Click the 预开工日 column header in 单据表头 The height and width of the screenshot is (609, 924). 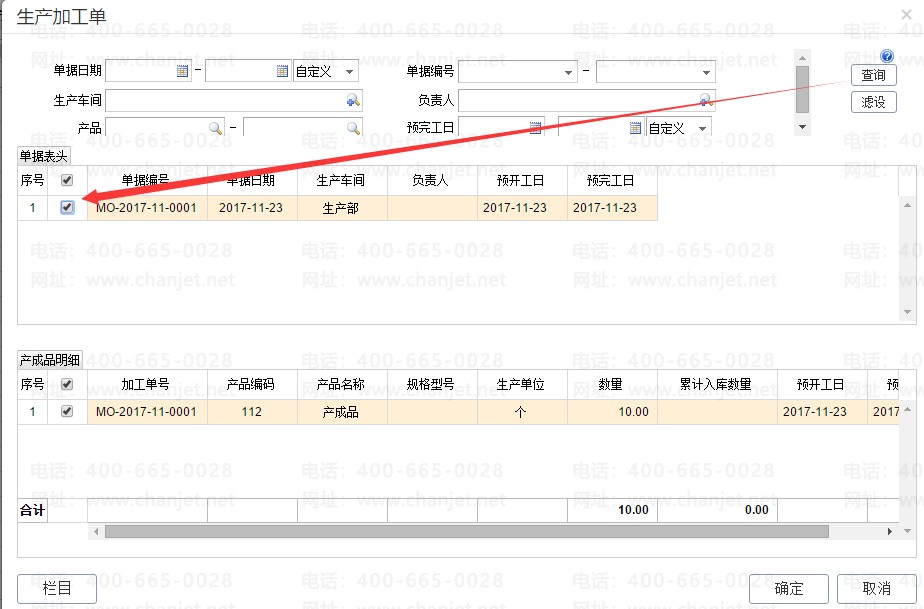(x=522, y=180)
